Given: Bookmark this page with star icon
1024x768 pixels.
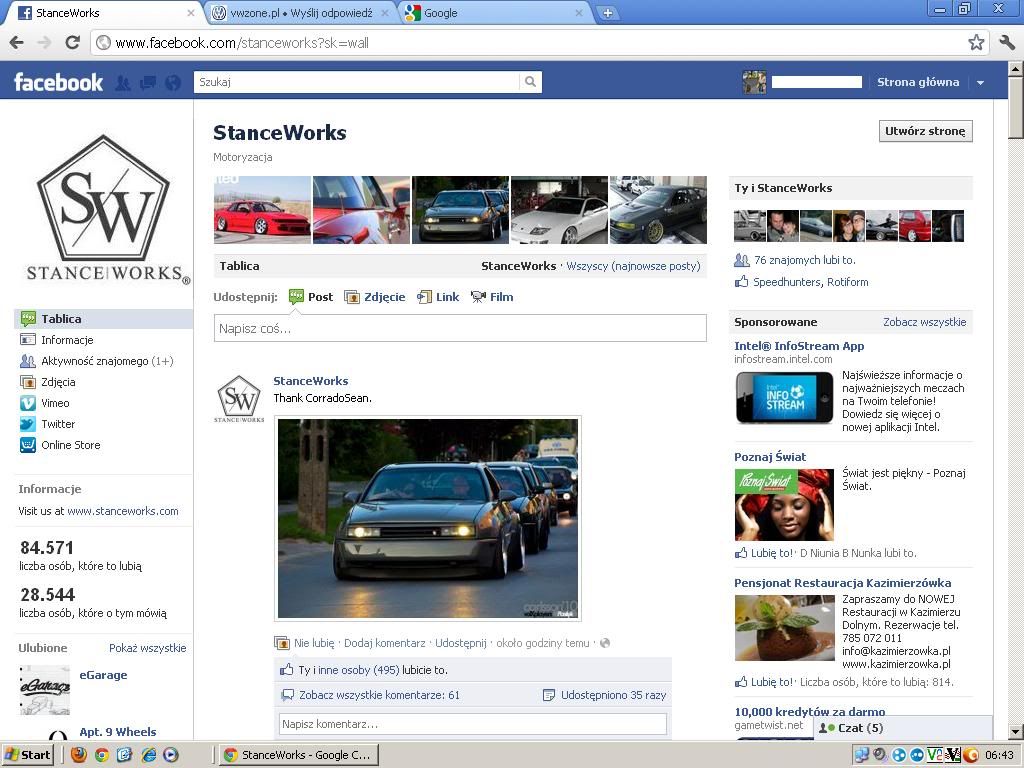Looking at the screenshot, I should [976, 42].
